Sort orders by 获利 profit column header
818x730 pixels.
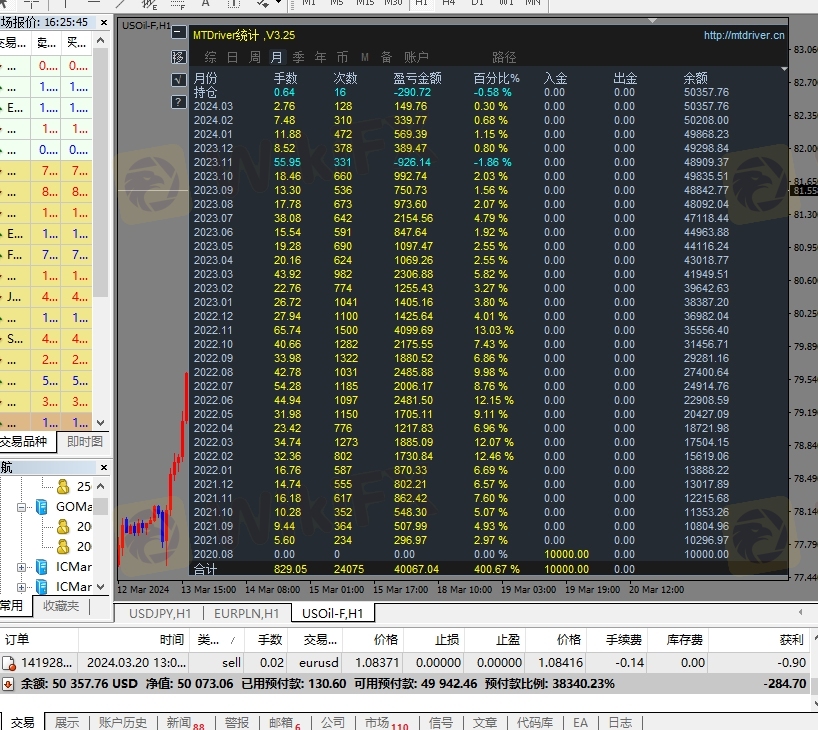pyautogui.click(x=791, y=639)
